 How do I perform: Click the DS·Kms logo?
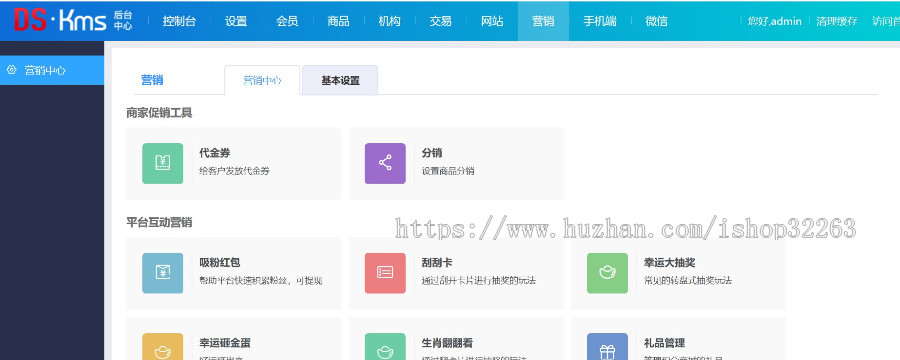73,21
